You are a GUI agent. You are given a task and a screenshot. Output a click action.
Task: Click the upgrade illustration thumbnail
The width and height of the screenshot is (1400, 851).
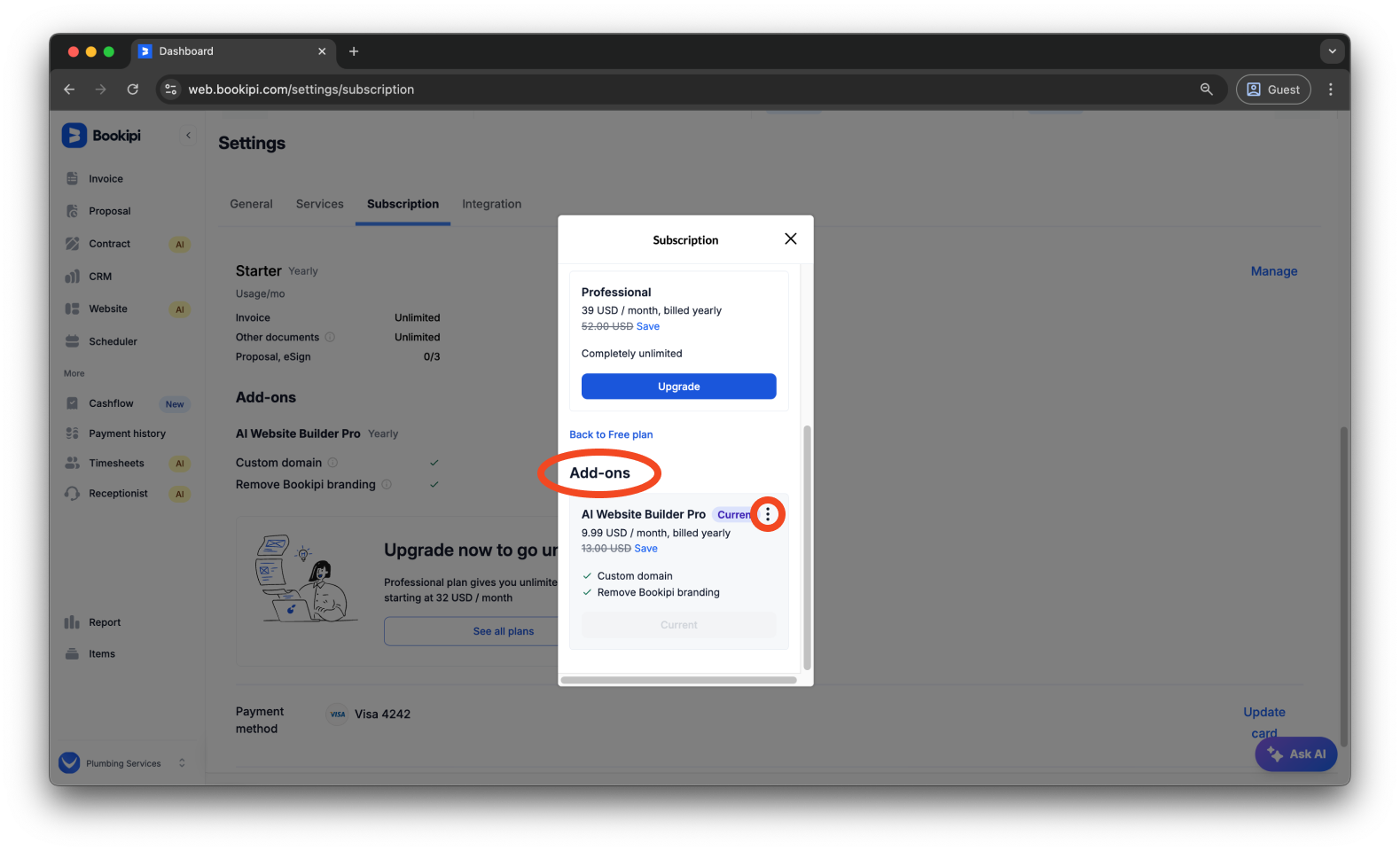click(306, 578)
